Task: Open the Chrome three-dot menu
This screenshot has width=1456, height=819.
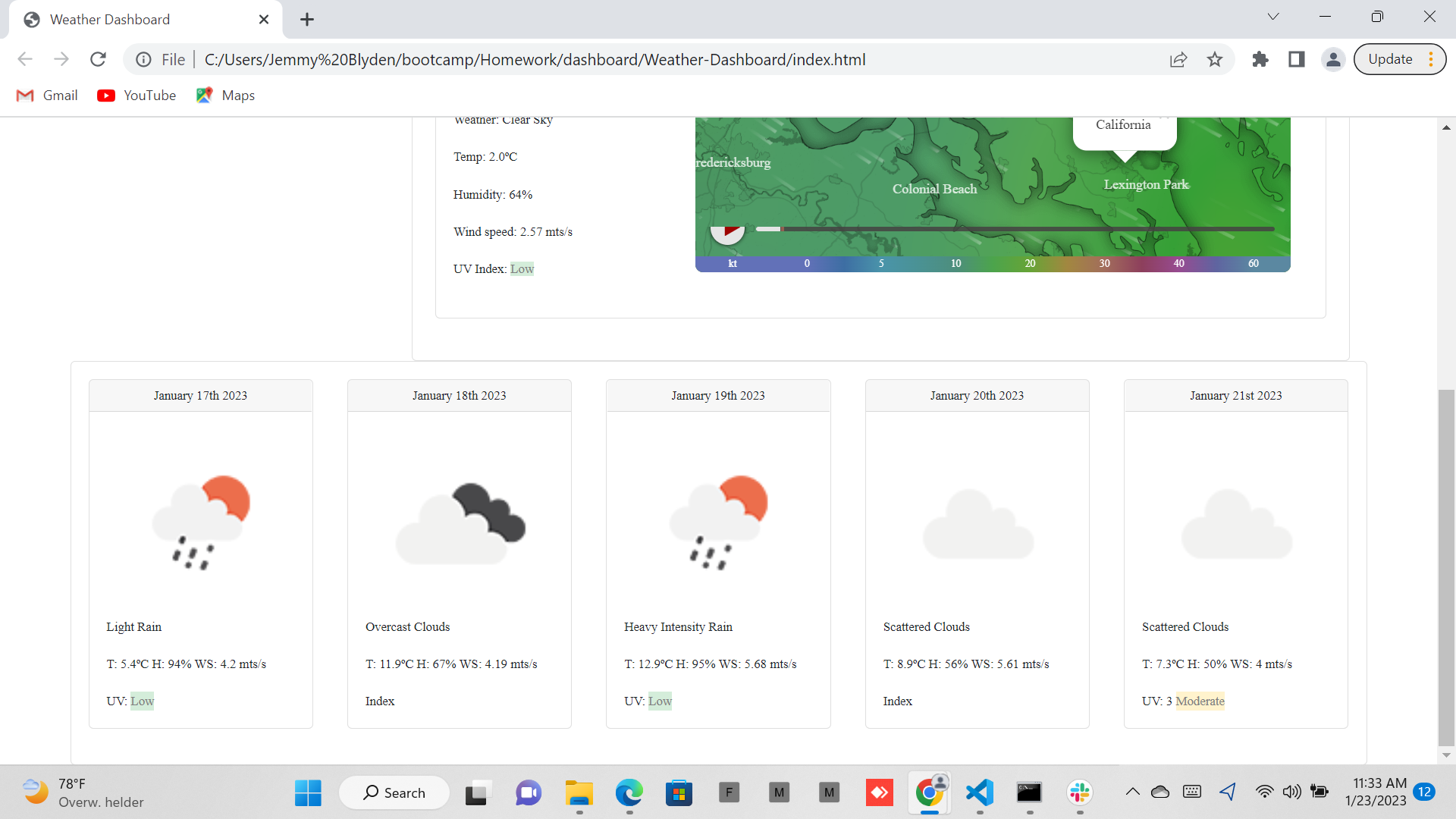Action: tap(1430, 59)
